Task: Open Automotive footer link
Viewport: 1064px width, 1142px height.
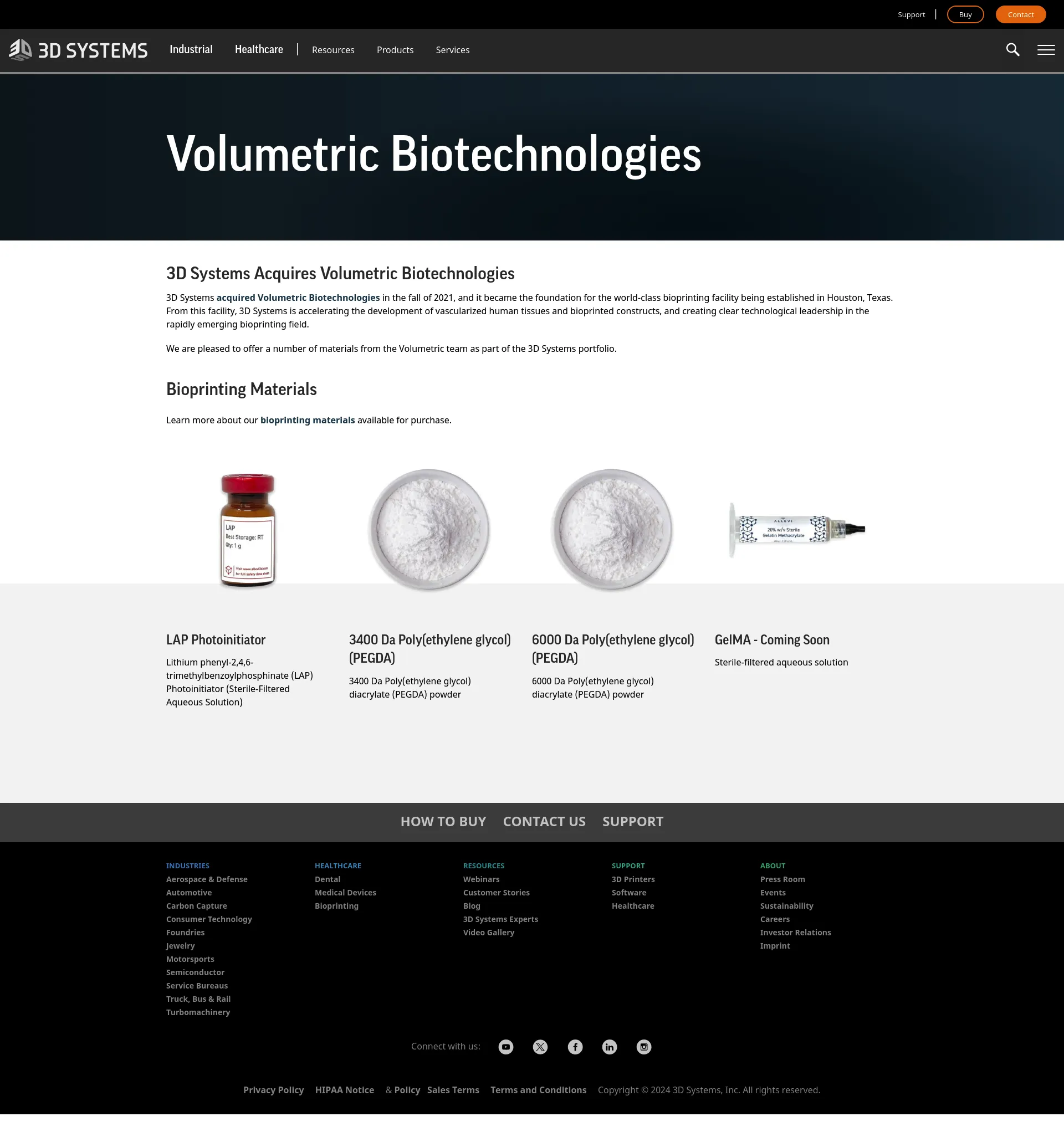Action: [x=189, y=893]
